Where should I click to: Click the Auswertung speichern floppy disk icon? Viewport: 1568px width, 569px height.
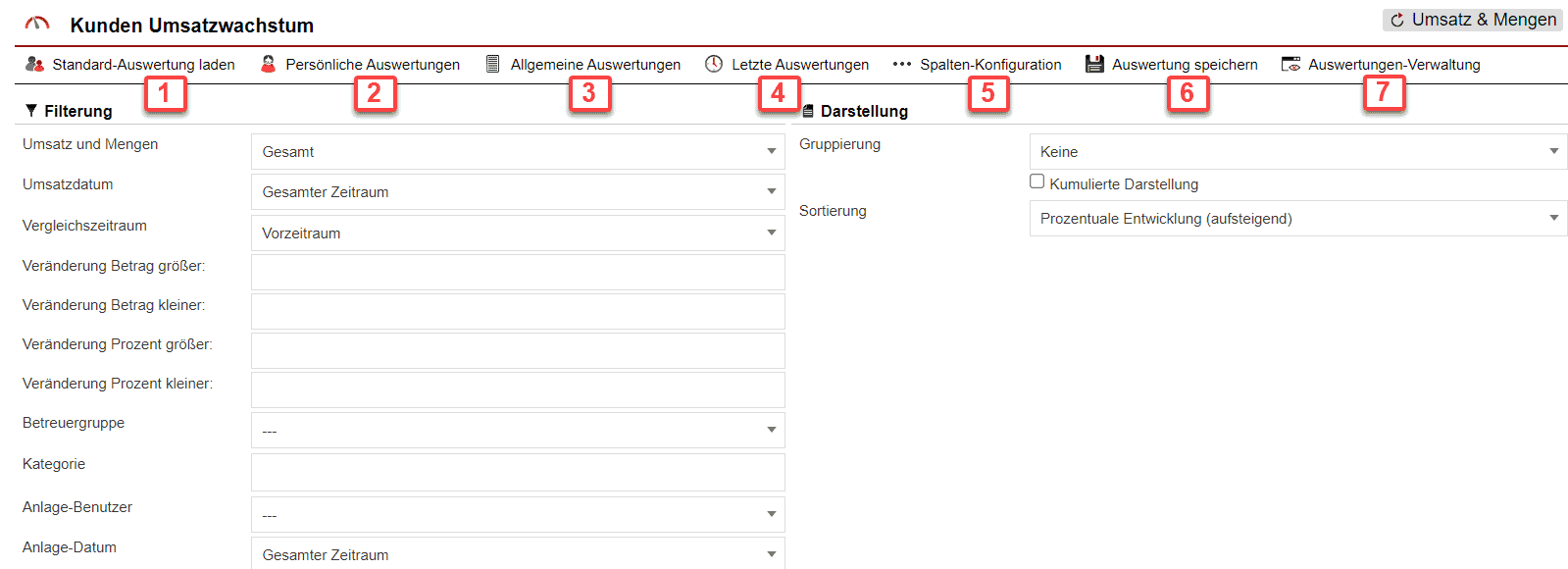[1094, 64]
